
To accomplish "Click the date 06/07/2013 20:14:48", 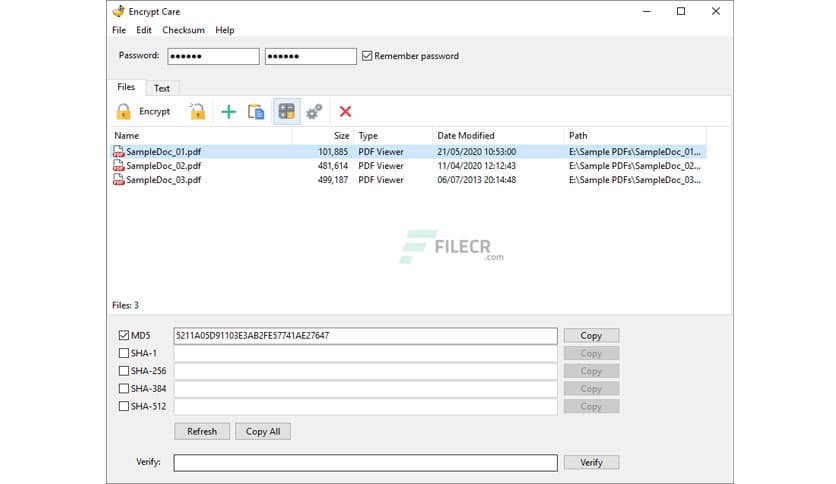I will [477, 180].
